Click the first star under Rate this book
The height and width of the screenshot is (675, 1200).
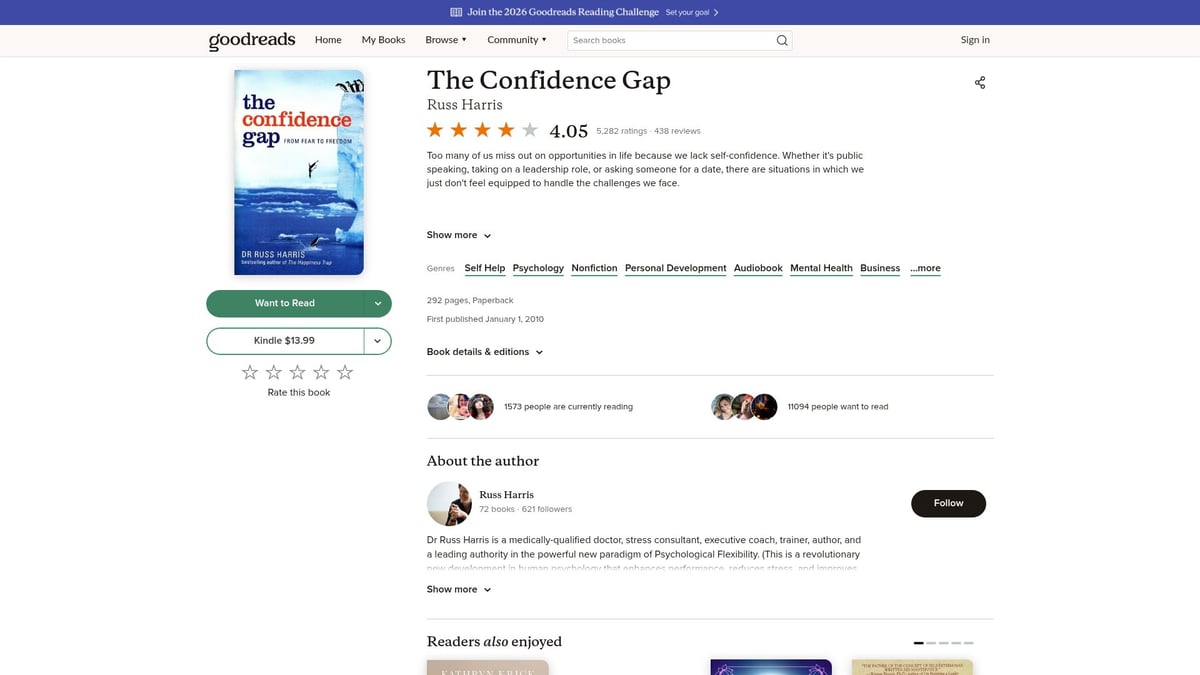(x=249, y=371)
